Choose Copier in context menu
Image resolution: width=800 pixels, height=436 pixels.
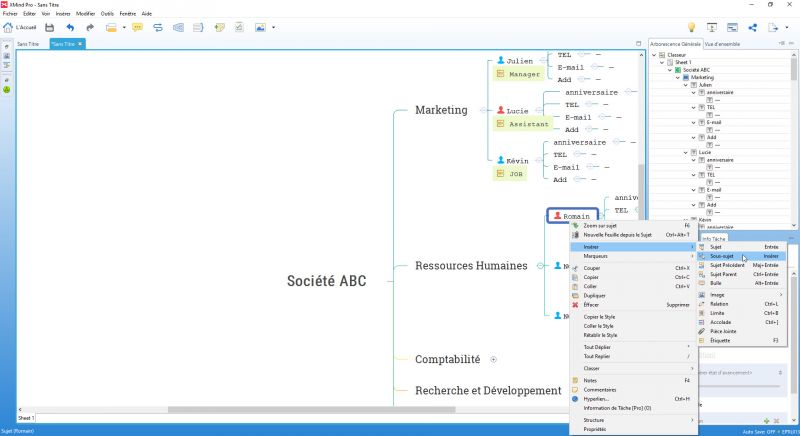coord(633,277)
